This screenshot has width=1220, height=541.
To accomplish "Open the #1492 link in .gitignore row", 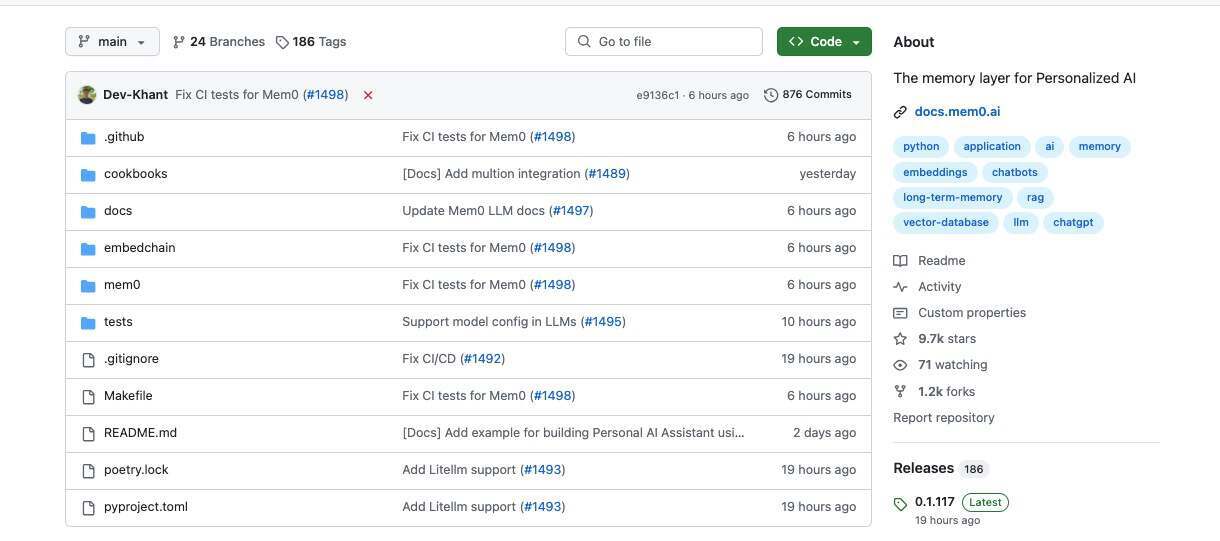I will click(483, 359).
